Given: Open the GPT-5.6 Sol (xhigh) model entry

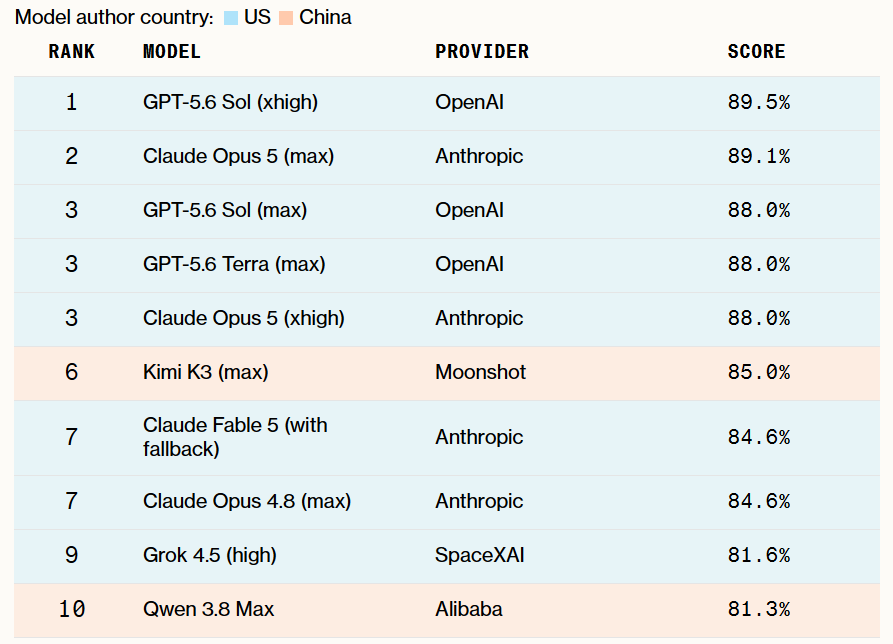Looking at the screenshot, I should [230, 102].
